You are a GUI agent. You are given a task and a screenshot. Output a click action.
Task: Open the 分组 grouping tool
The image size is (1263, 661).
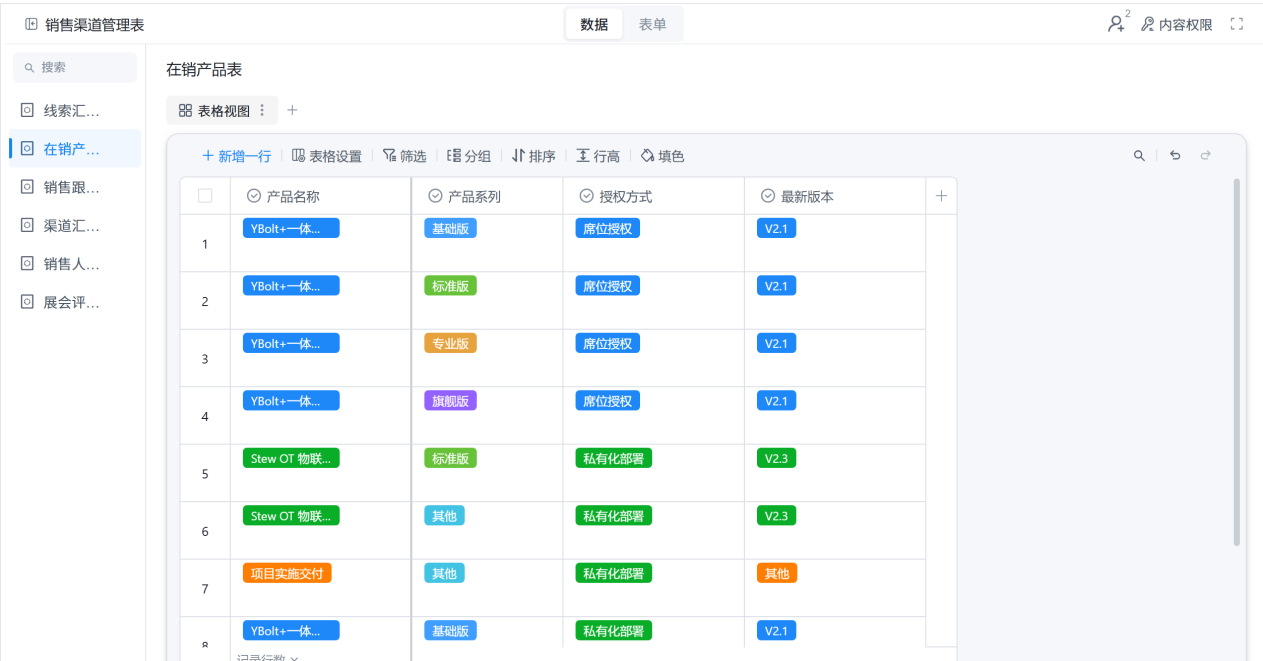point(468,156)
